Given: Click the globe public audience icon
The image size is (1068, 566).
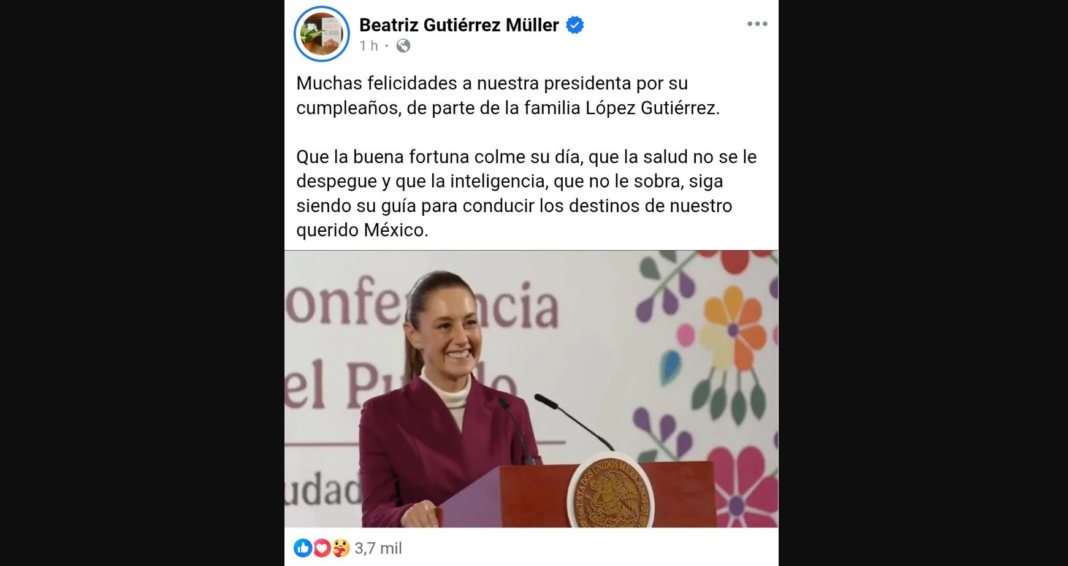Looking at the screenshot, I should pos(403,46).
